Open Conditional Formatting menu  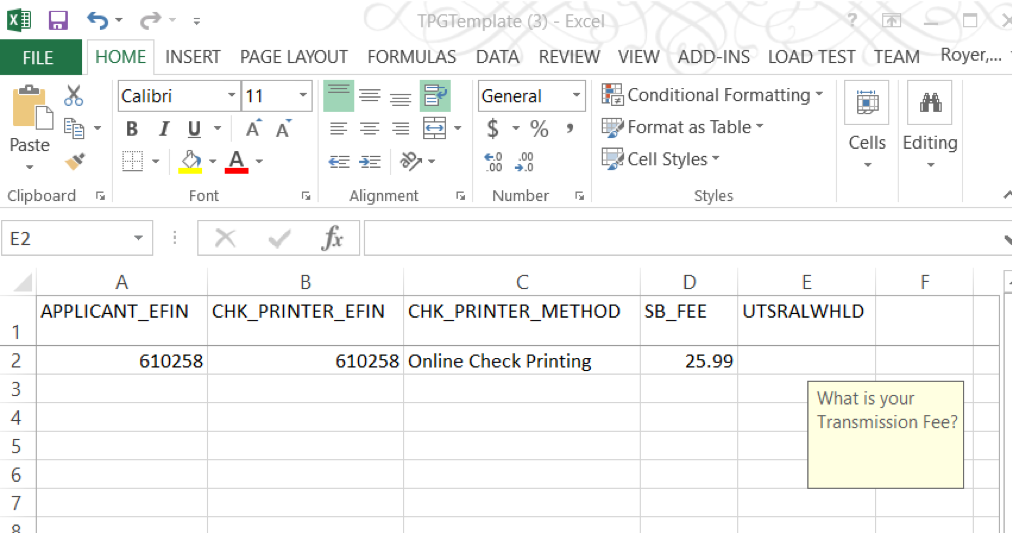pos(713,95)
